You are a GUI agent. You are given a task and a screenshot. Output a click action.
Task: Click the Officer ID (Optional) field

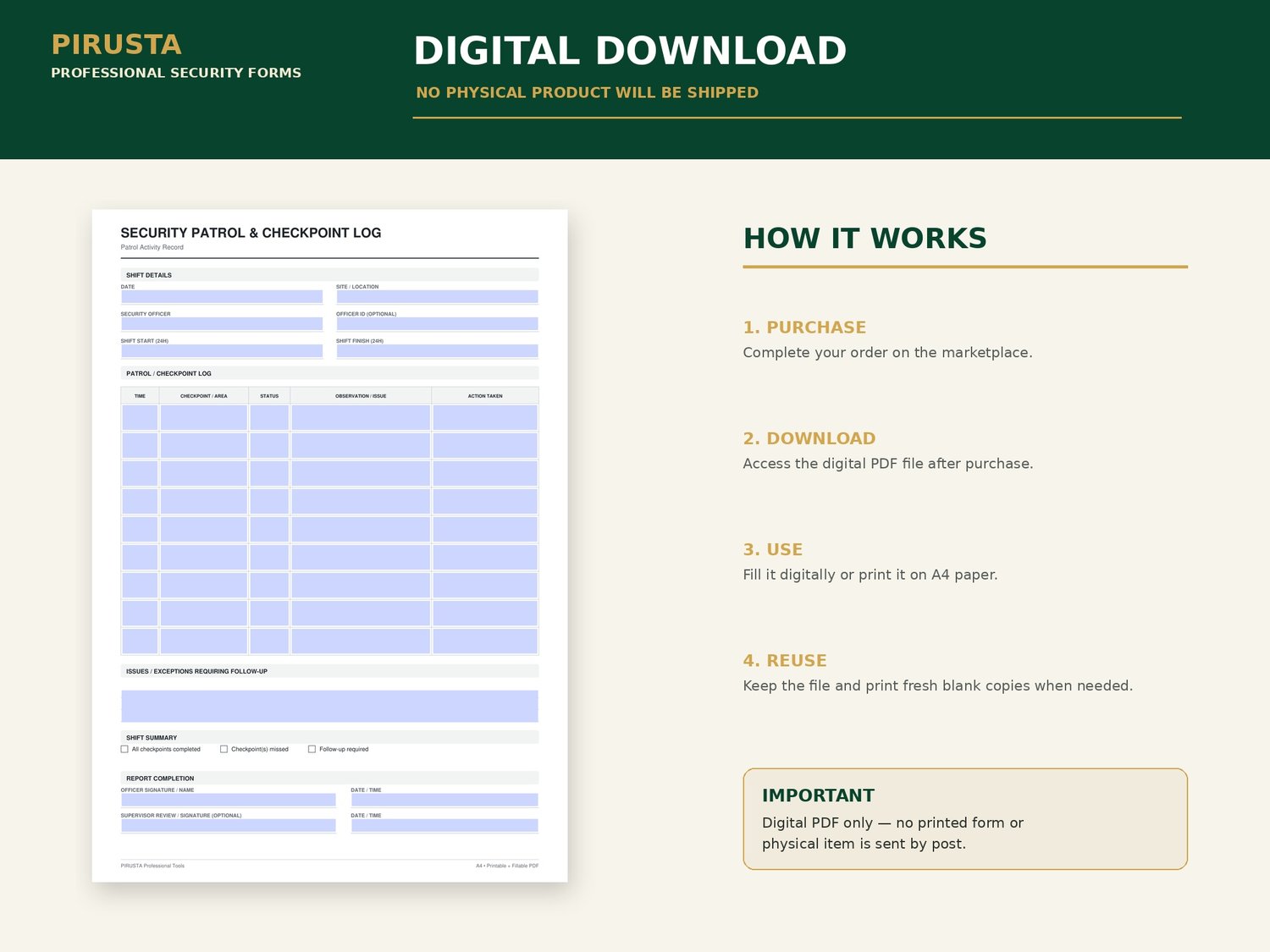(x=437, y=324)
